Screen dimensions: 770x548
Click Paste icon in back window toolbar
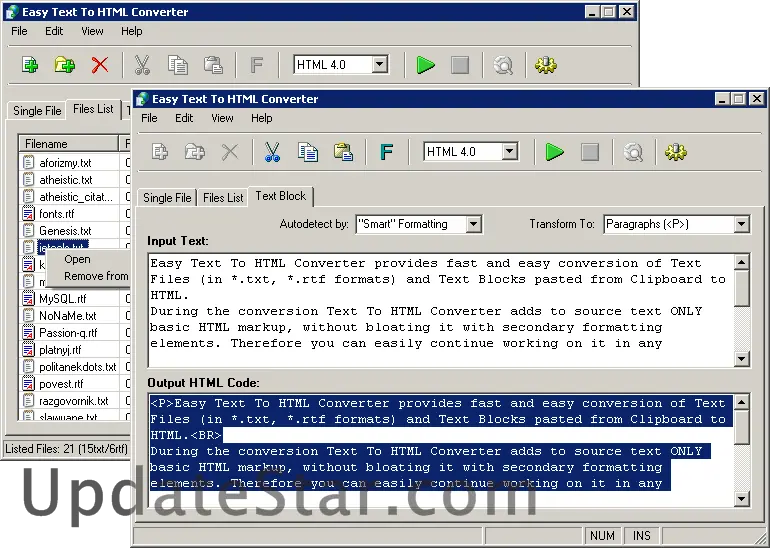(213, 65)
